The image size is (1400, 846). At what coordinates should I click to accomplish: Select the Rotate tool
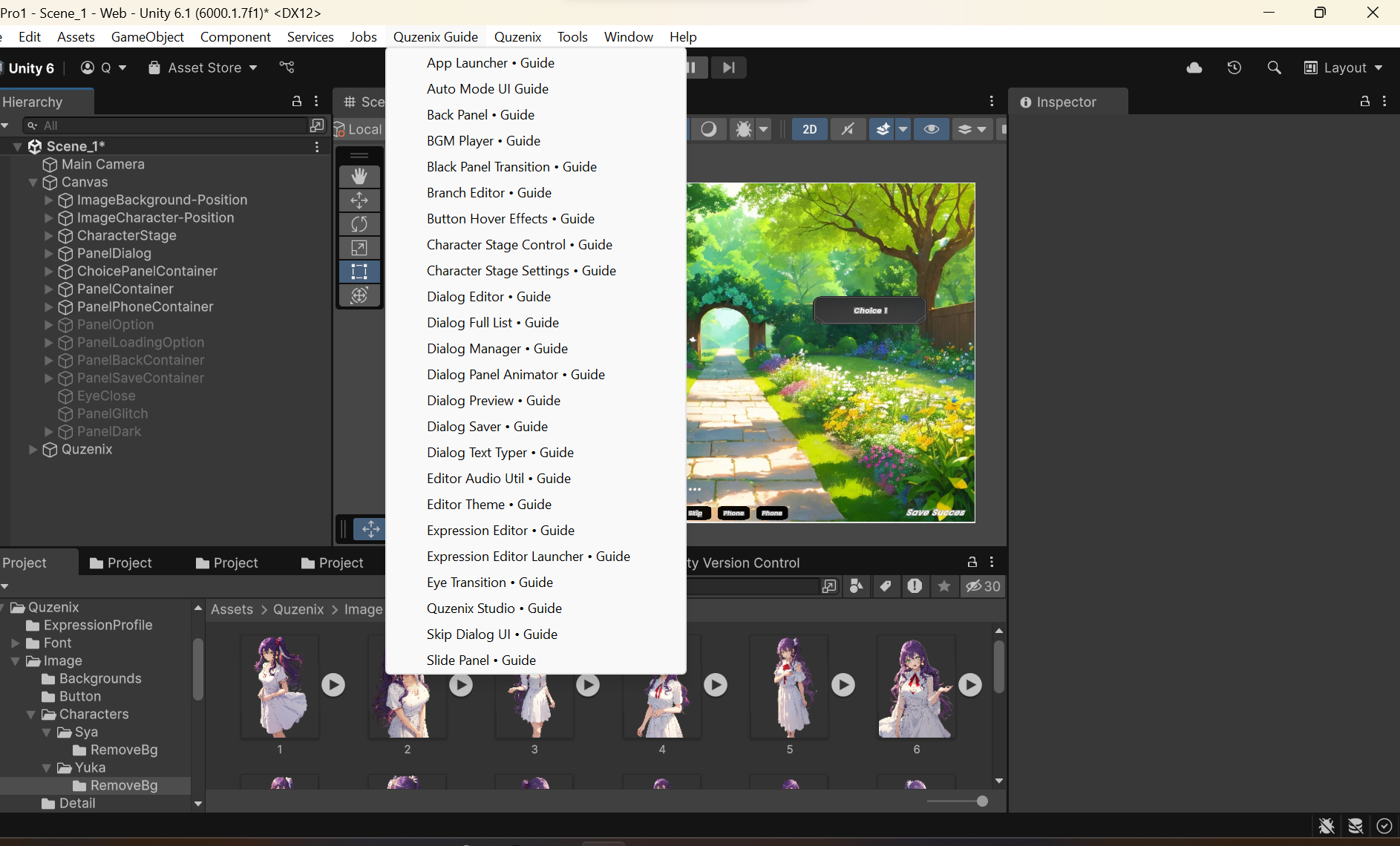coord(359,224)
